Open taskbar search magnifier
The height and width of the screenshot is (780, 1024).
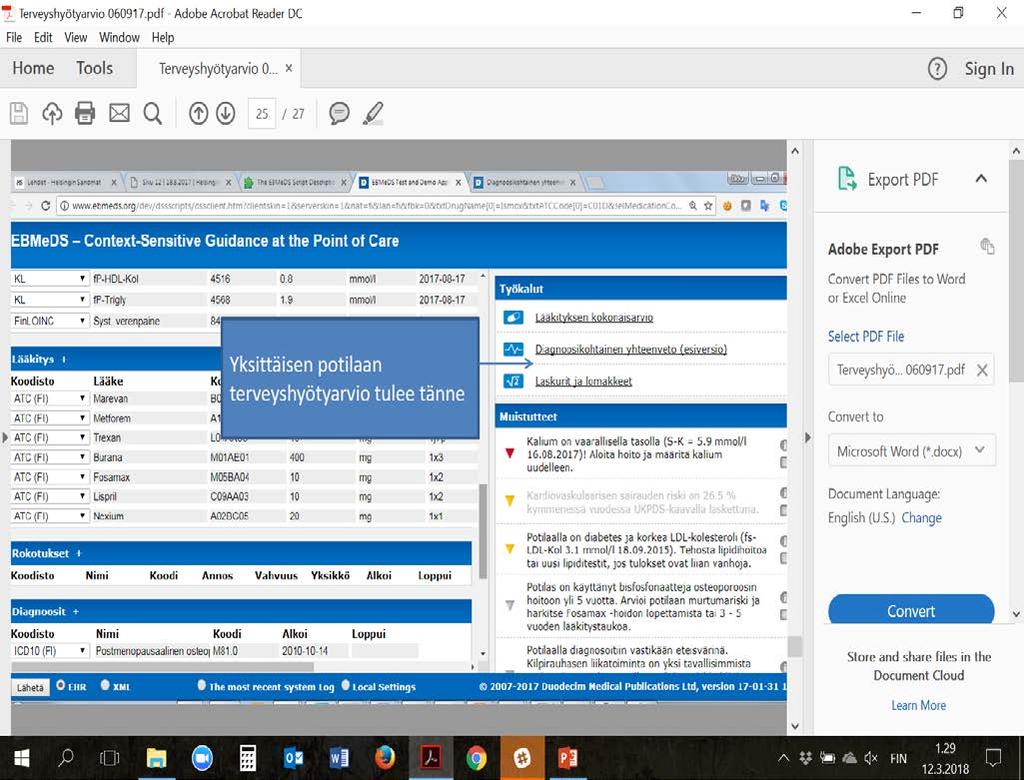point(65,758)
